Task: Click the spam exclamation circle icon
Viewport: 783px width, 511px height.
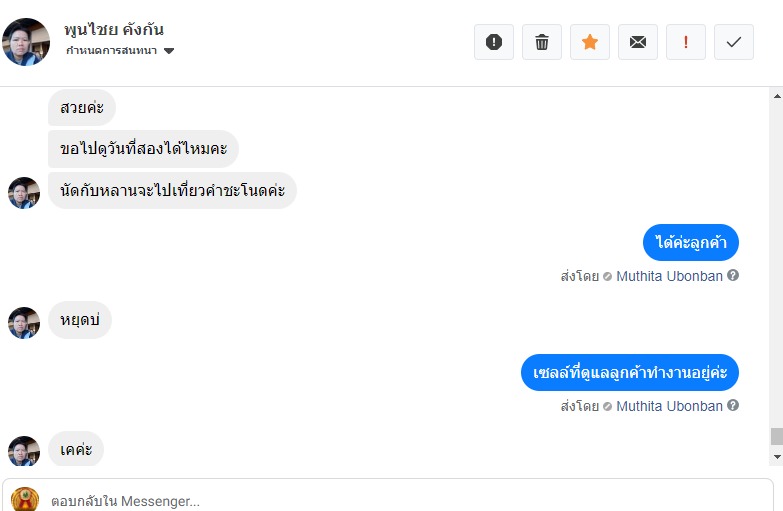Action: pyautogui.click(x=494, y=42)
